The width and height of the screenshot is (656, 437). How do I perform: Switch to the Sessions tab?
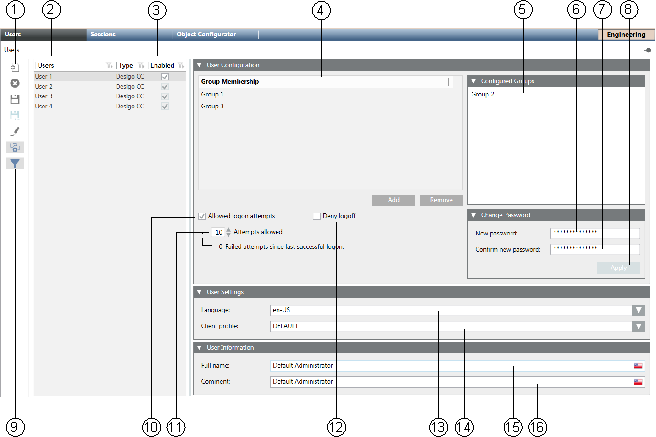pyautogui.click(x=103, y=34)
